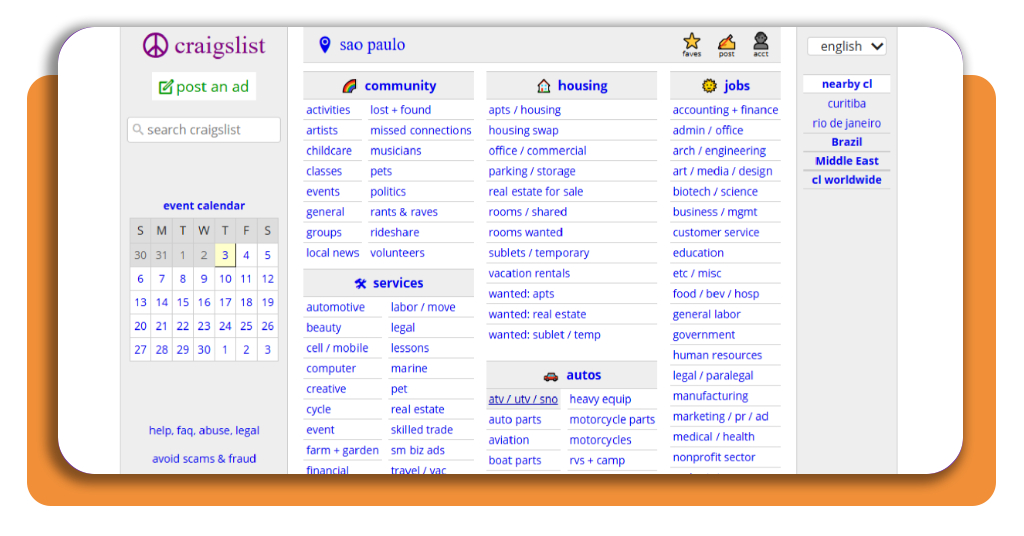1024x536 pixels.
Task: Open labor / move services link
Action: (423, 307)
